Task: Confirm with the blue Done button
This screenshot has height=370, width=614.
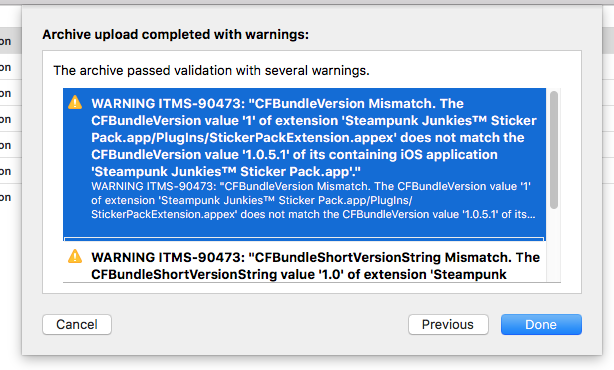Action: 541,324
